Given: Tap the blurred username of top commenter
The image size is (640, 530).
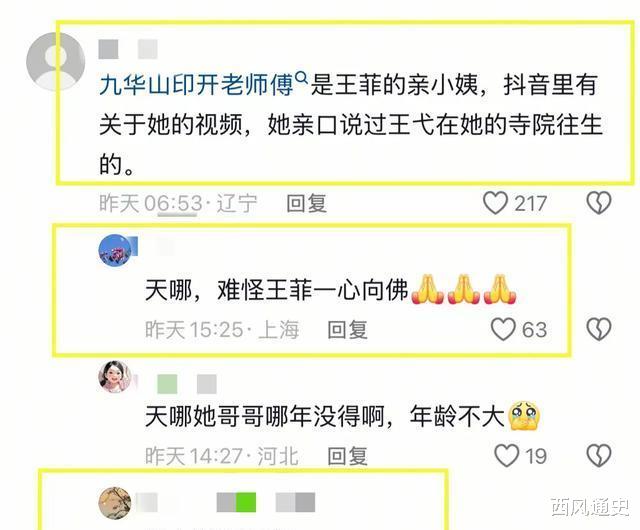Looking at the screenshot, I should [128, 49].
